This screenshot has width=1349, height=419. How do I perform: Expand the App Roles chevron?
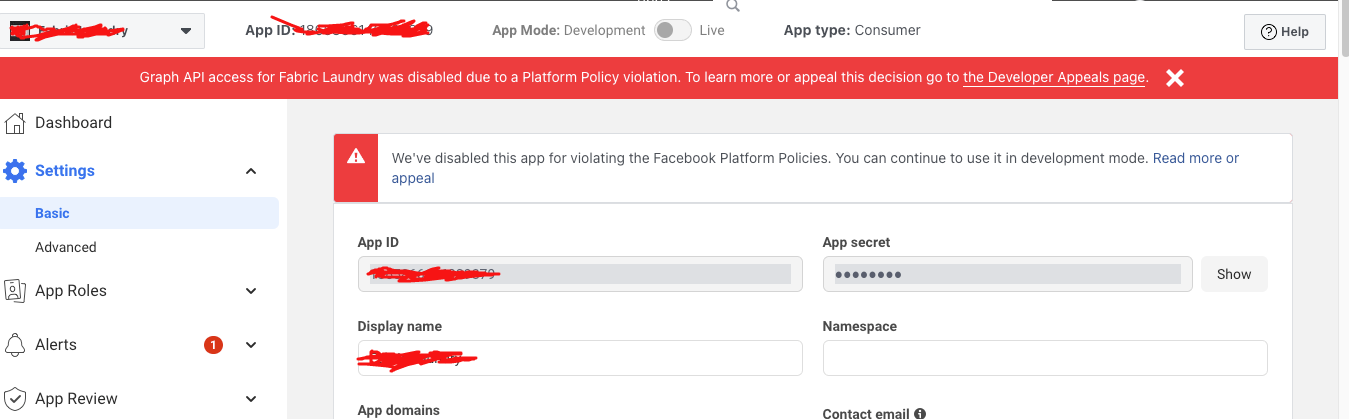251,291
